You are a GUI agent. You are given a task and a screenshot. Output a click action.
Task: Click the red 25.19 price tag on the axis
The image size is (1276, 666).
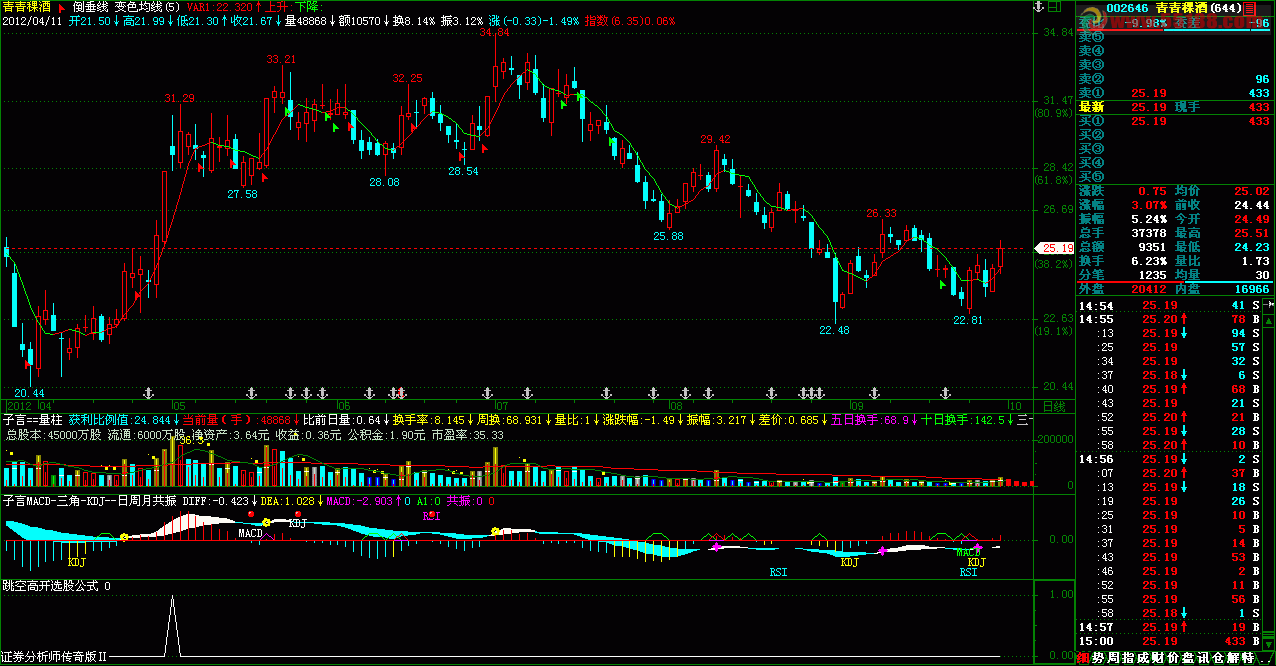(1056, 248)
